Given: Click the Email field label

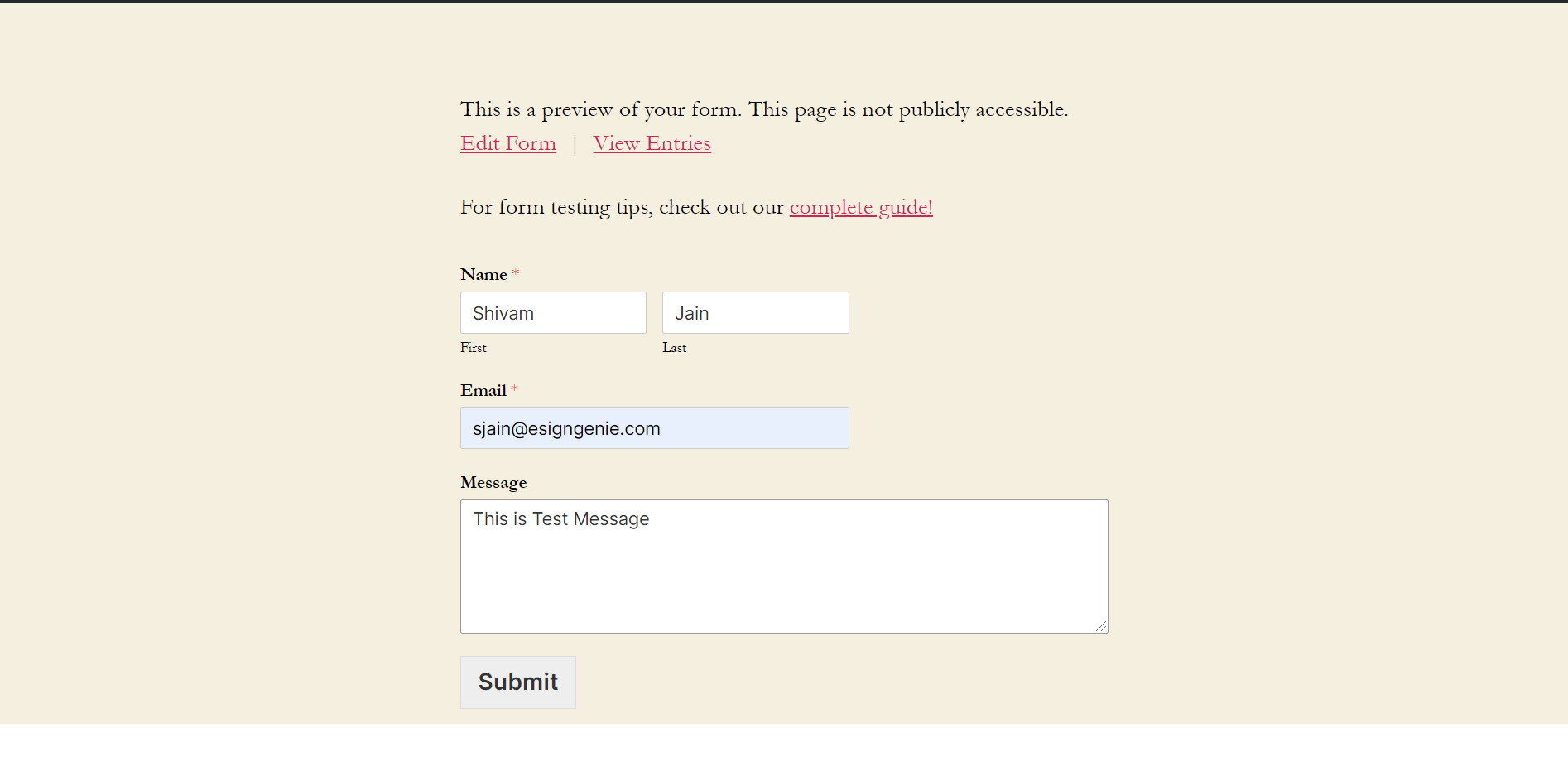Looking at the screenshot, I should click(x=483, y=390).
